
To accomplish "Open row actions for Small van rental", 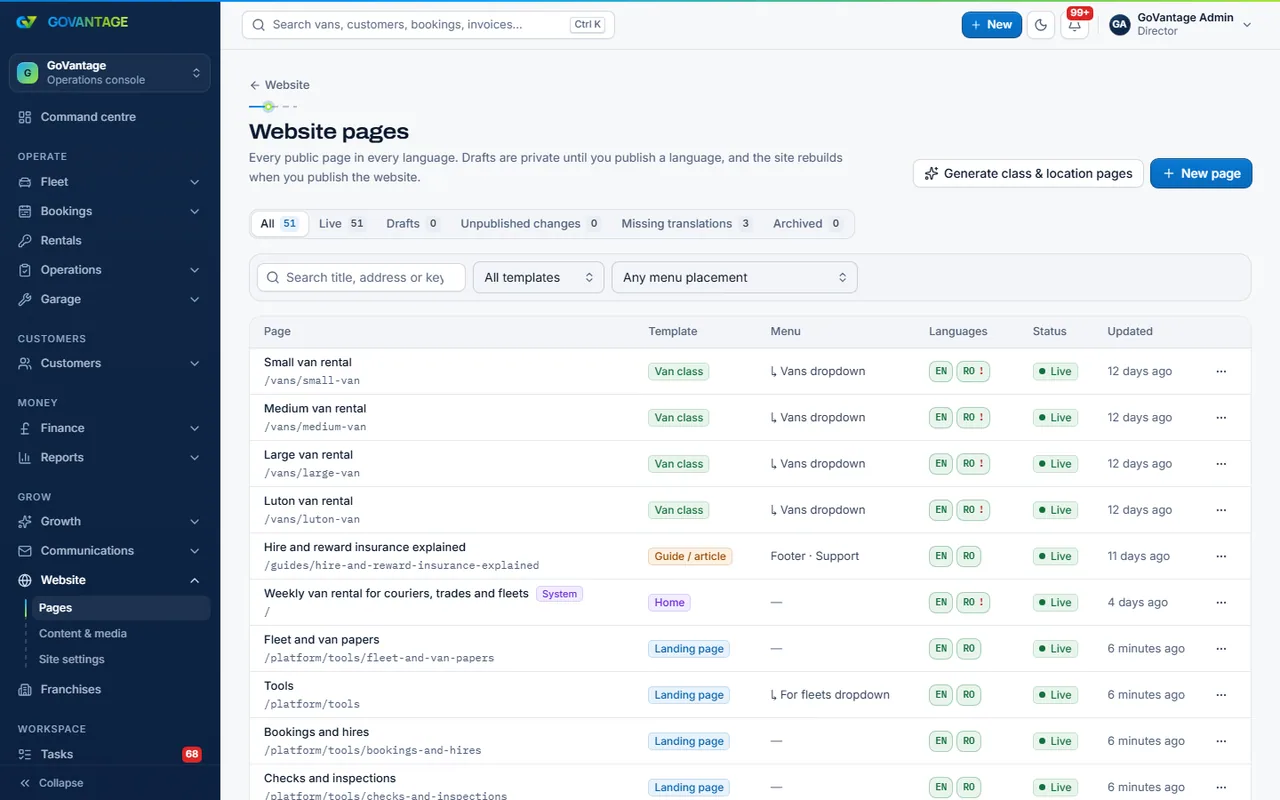I will coord(1221,371).
